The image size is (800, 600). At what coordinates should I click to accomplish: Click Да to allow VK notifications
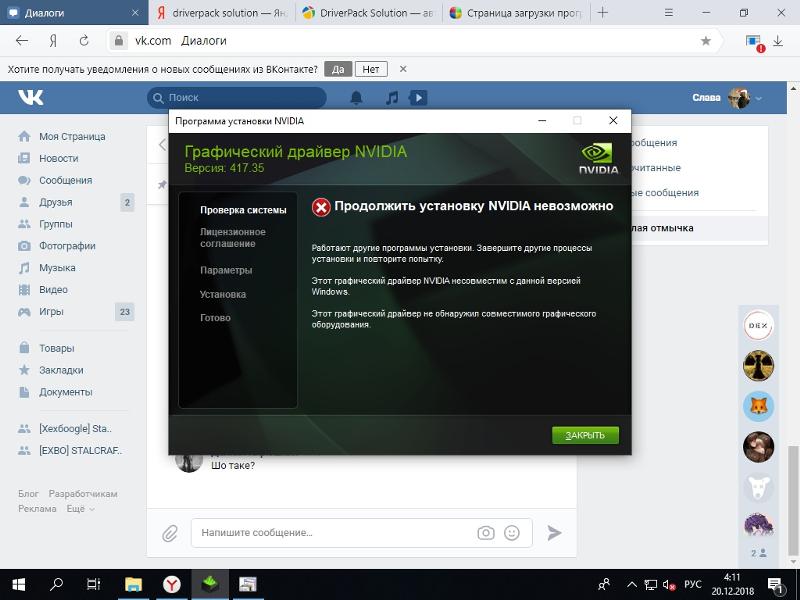pos(338,69)
